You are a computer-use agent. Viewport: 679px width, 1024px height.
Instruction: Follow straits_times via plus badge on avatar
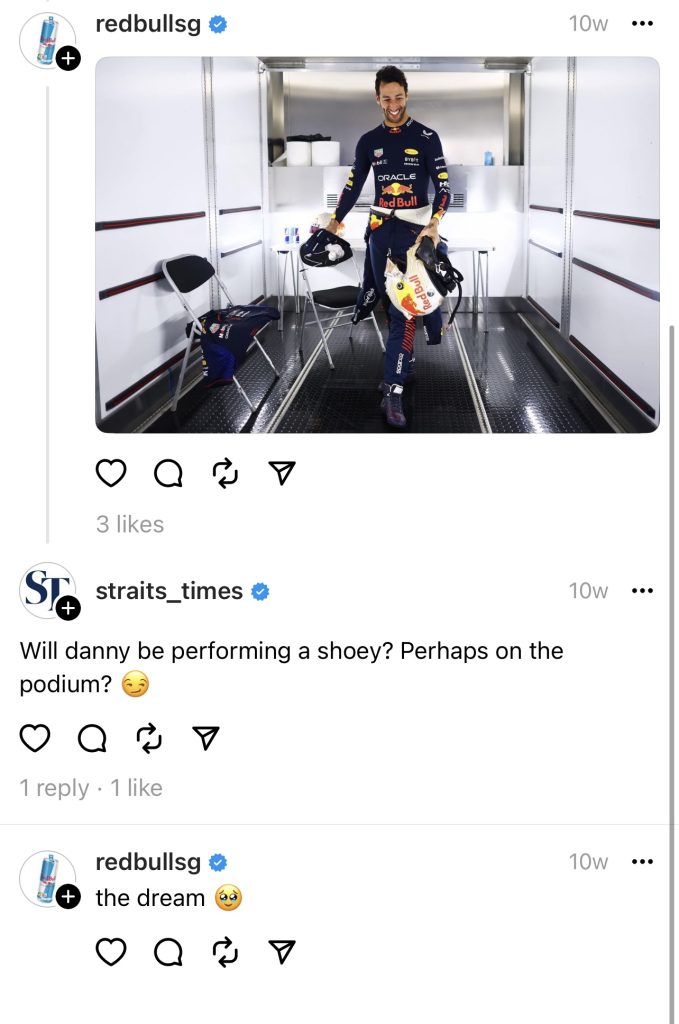(68, 609)
